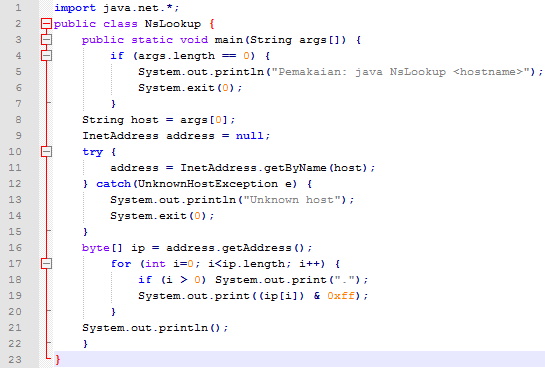This screenshot has width=545, height=368.
Task: Click 'String host' declaration on line 8
Action: coord(120,120)
